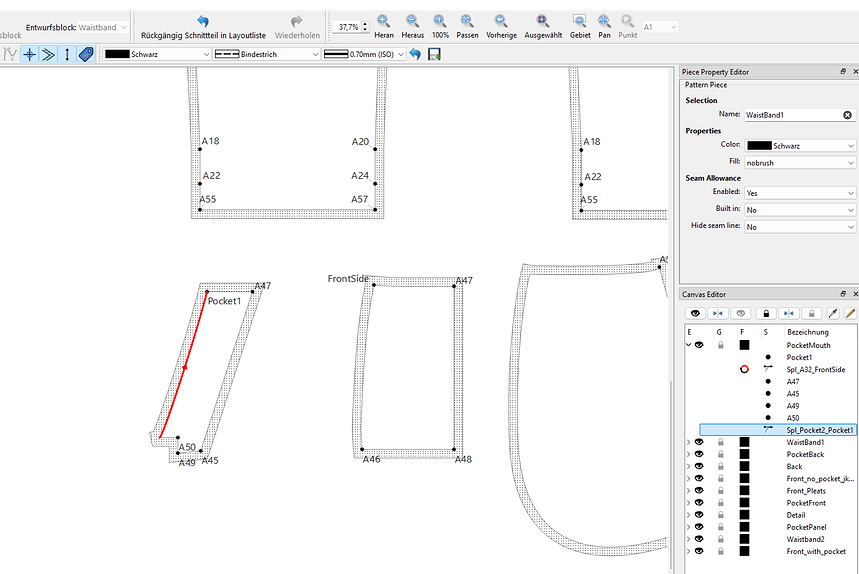859x574 pixels.
Task: Activate the Pan tool icon
Action: pos(604,21)
